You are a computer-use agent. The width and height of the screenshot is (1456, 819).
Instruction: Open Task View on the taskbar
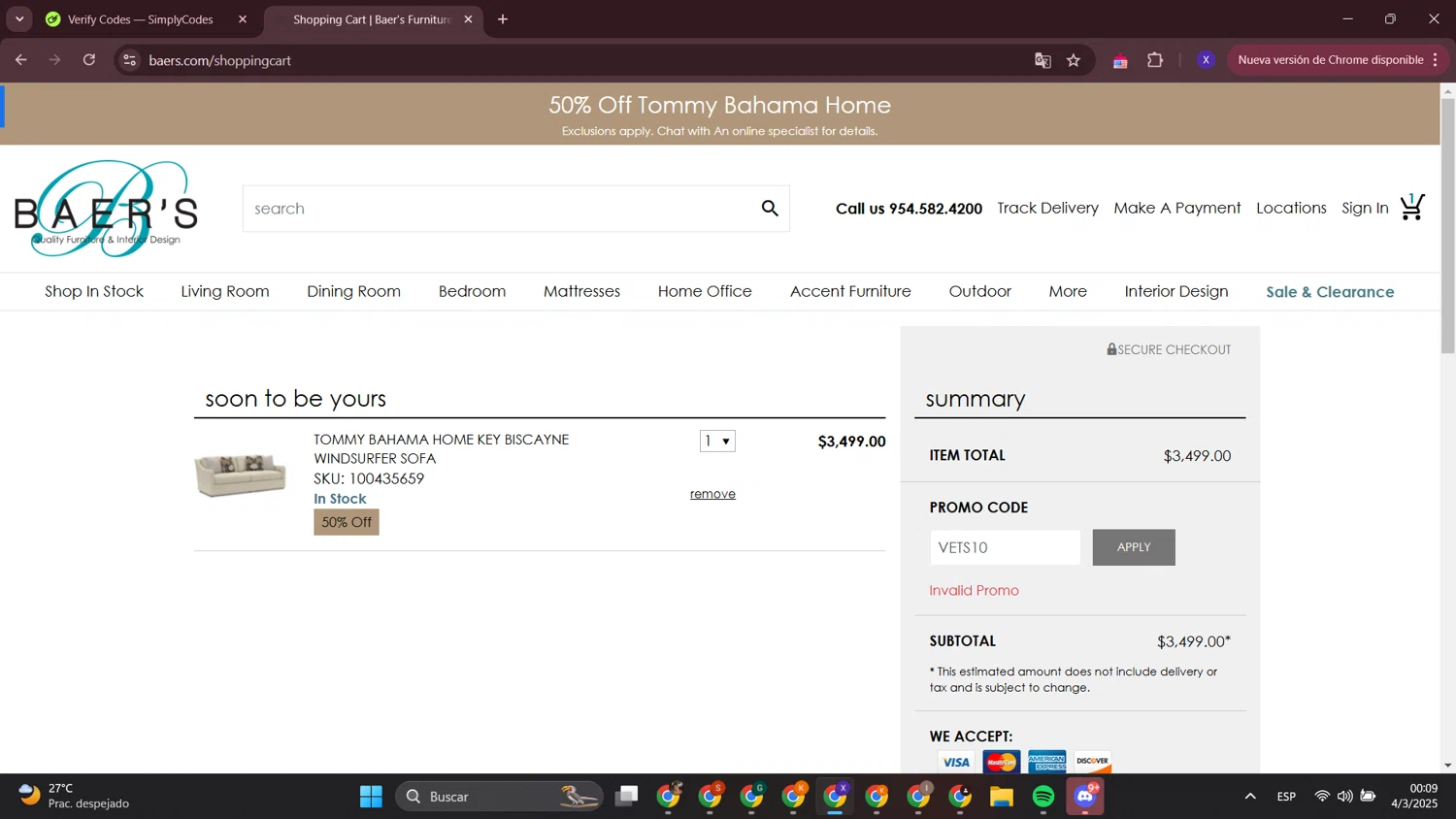click(627, 797)
